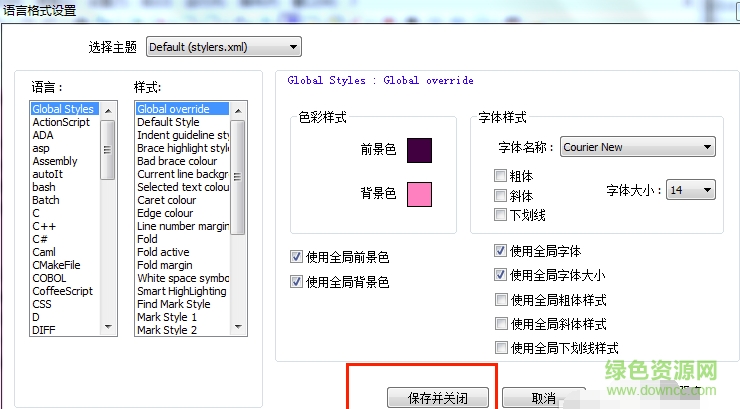Enable the italic (斜体) checkbox
Viewport: 740px width, 409px height.
(501, 196)
